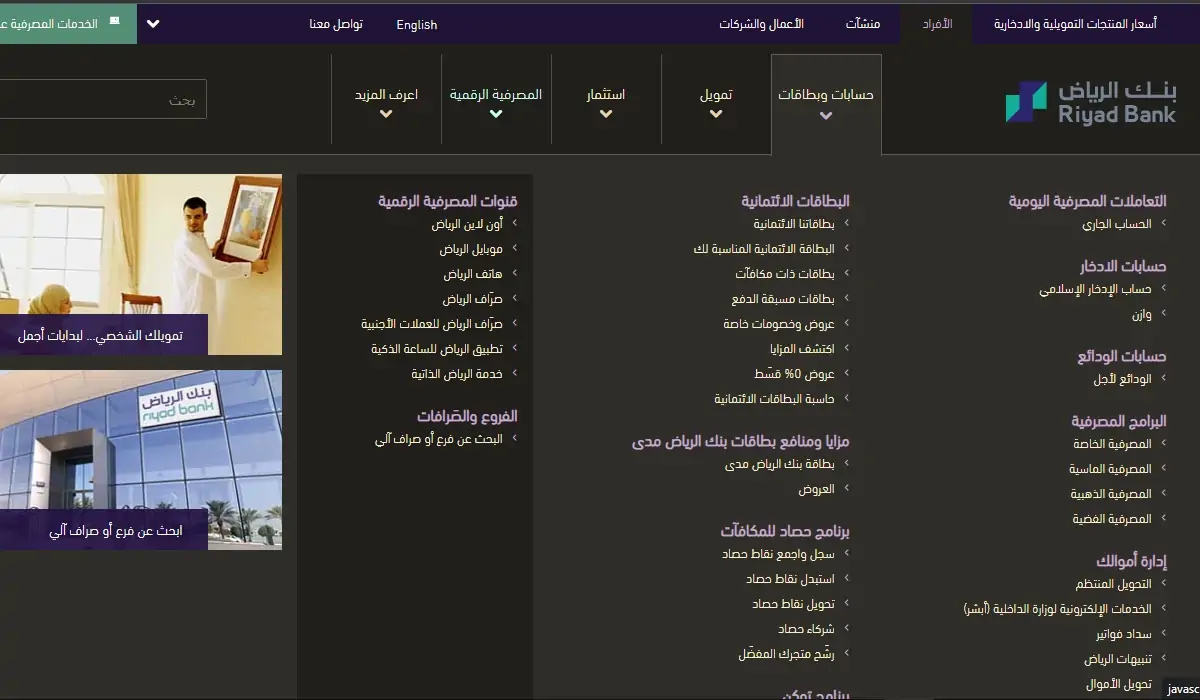
Task: Open the عروض 0% قسّط link
Action: click(794, 373)
